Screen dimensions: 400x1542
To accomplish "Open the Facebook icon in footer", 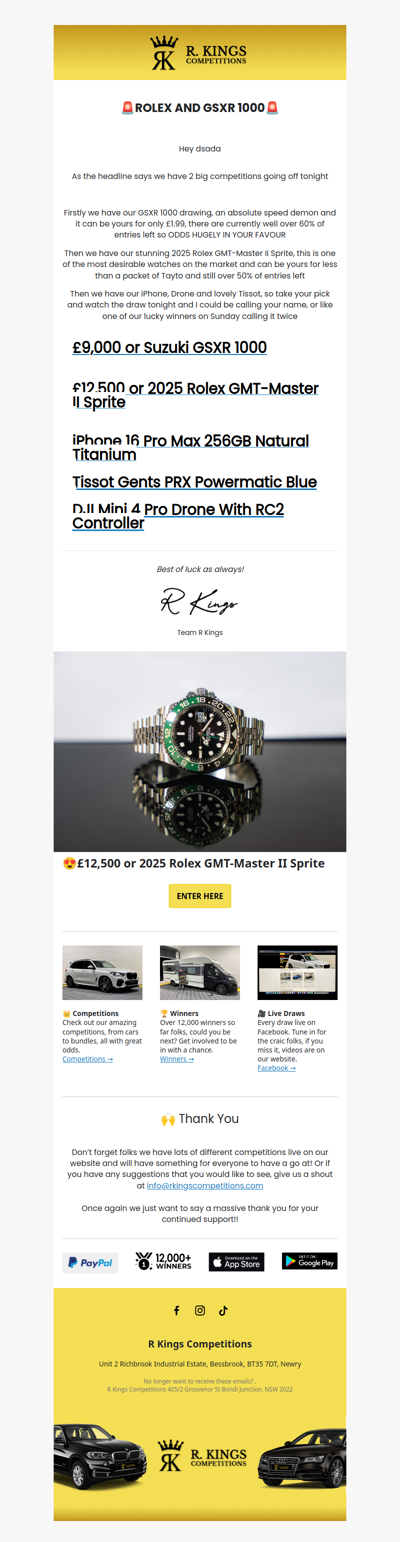I will pyautogui.click(x=176, y=1310).
